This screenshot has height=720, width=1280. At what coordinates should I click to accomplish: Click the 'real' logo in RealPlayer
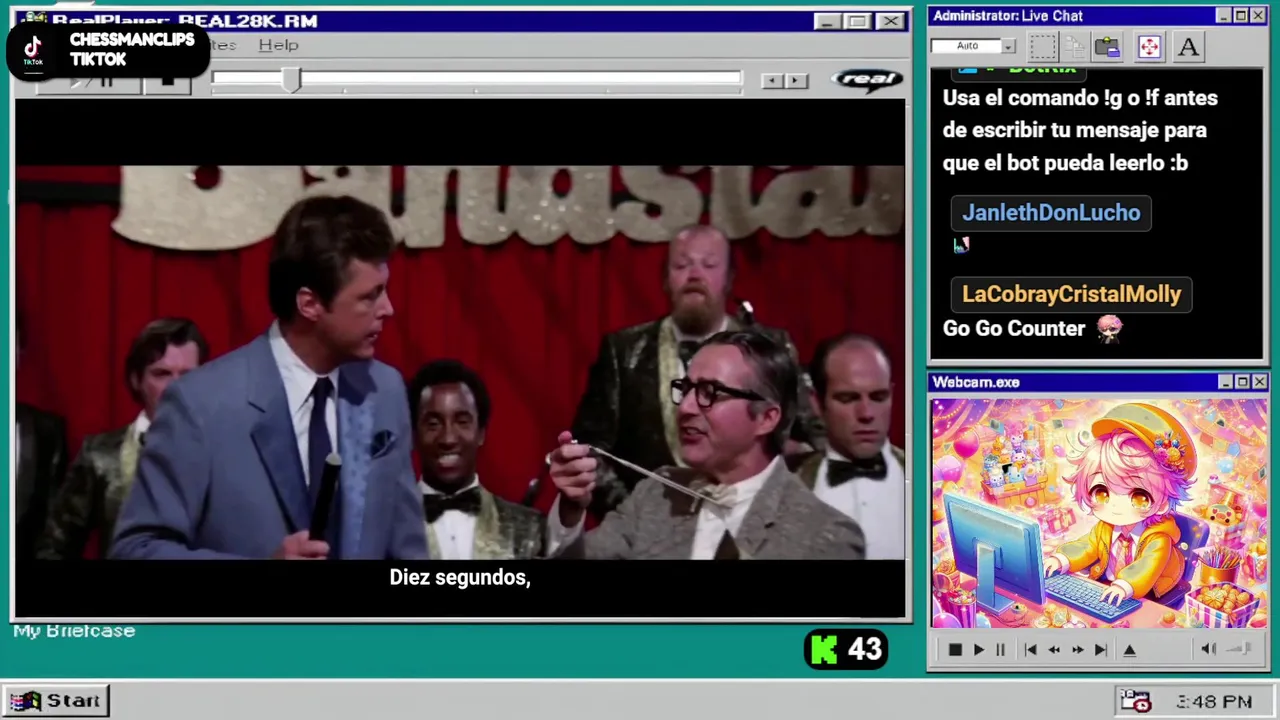pyautogui.click(x=867, y=80)
